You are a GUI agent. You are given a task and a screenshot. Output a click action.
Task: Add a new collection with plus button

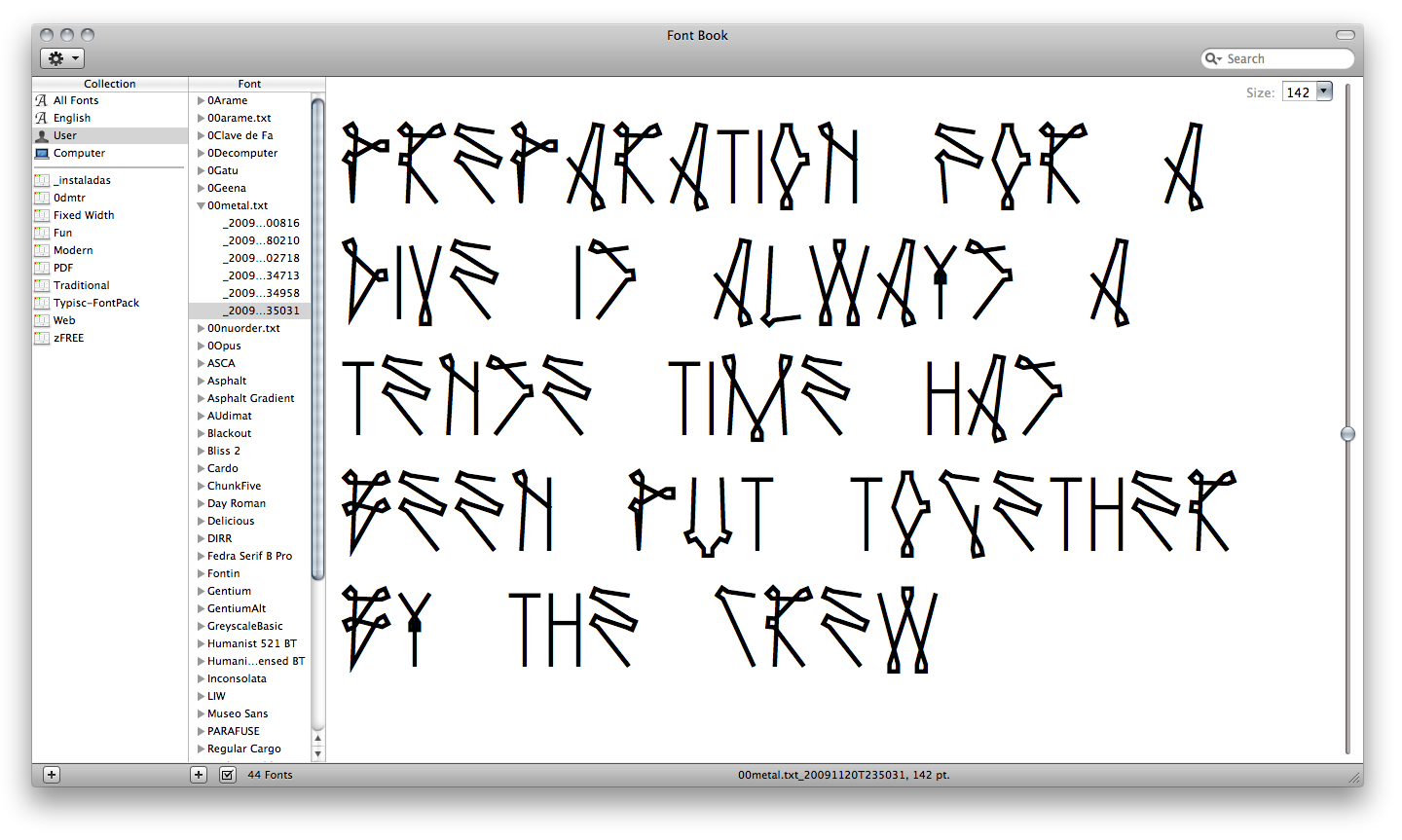tap(52, 775)
